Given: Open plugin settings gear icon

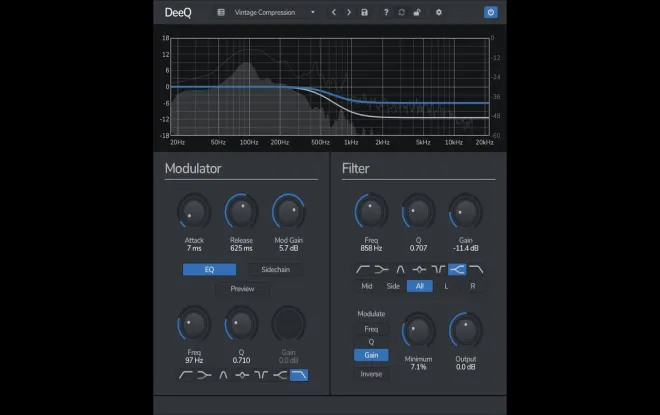Looking at the screenshot, I should 439,12.
